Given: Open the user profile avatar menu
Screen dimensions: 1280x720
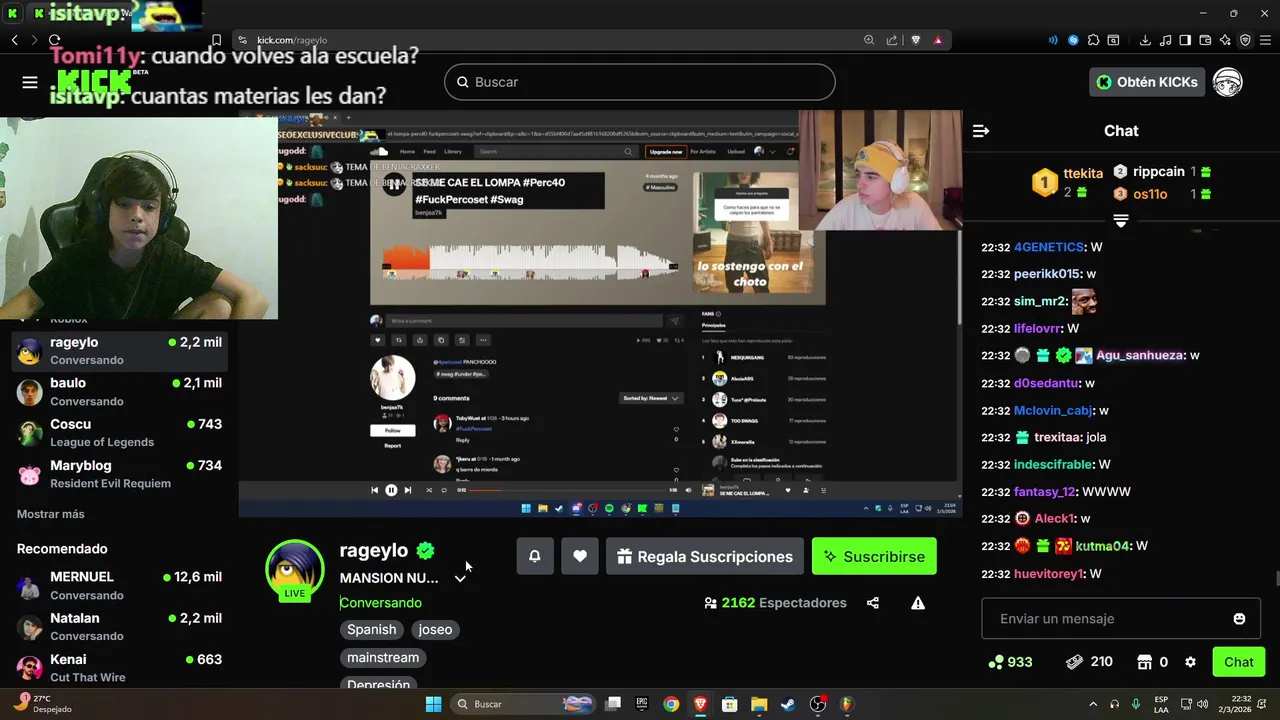Looking at the screenshot, I should (1227, 82).
